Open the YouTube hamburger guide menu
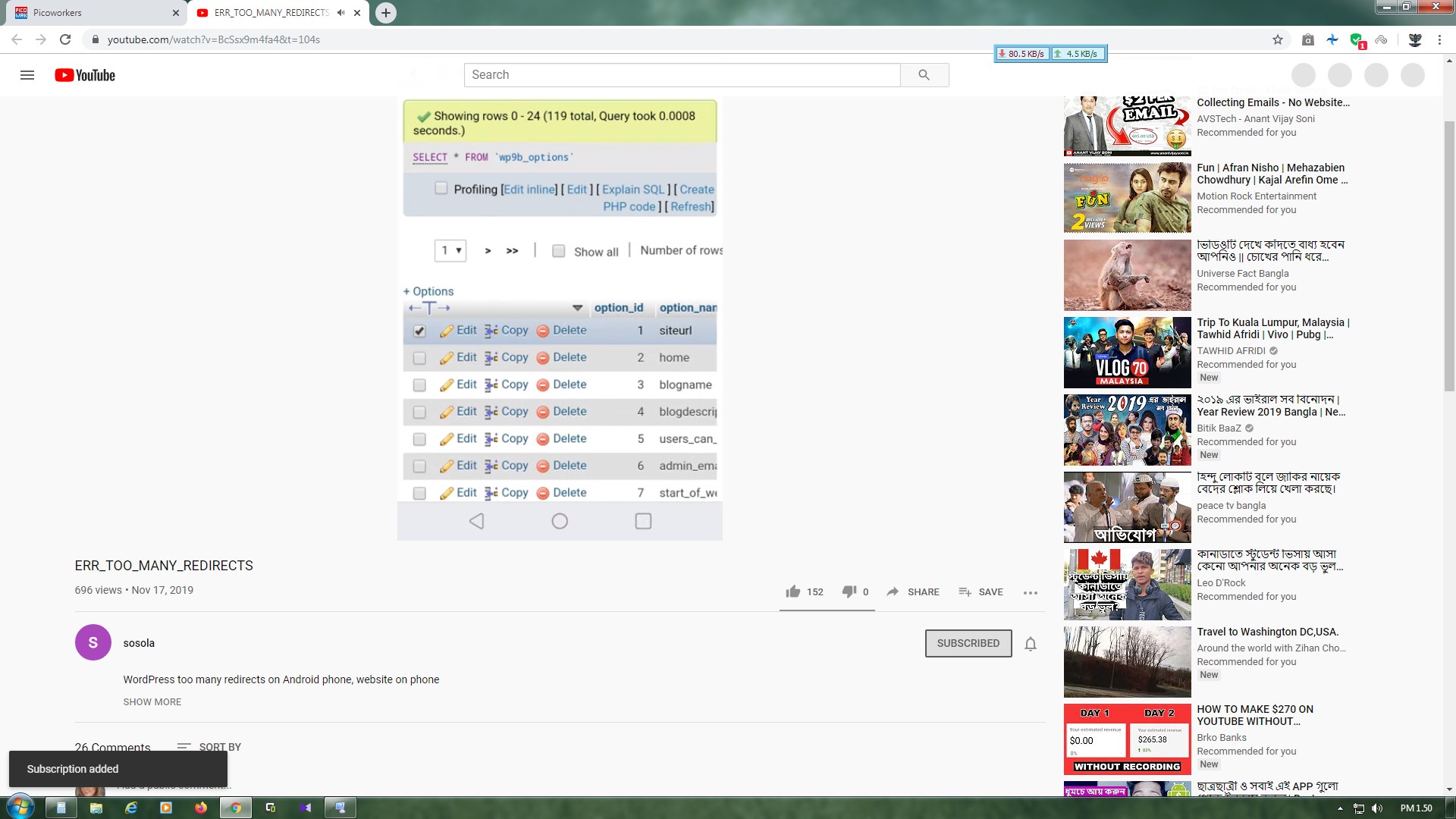Viewport: 1456px width, 819px height. tap(27, 75)
